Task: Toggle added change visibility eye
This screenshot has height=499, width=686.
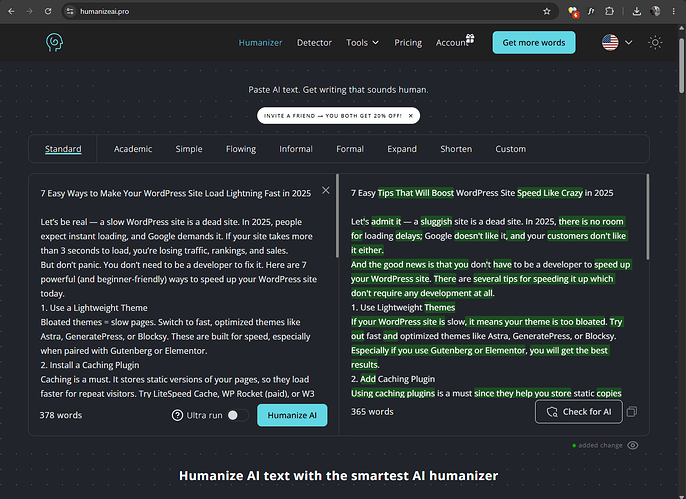Action: pos(633,445)
